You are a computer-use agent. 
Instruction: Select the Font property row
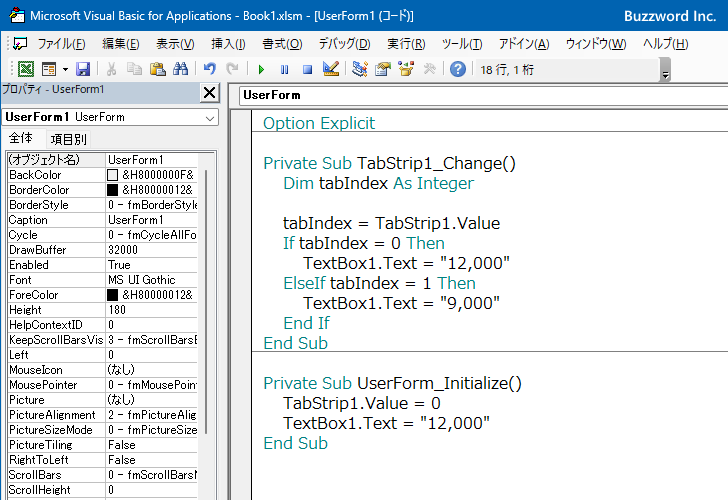(103, 280)
